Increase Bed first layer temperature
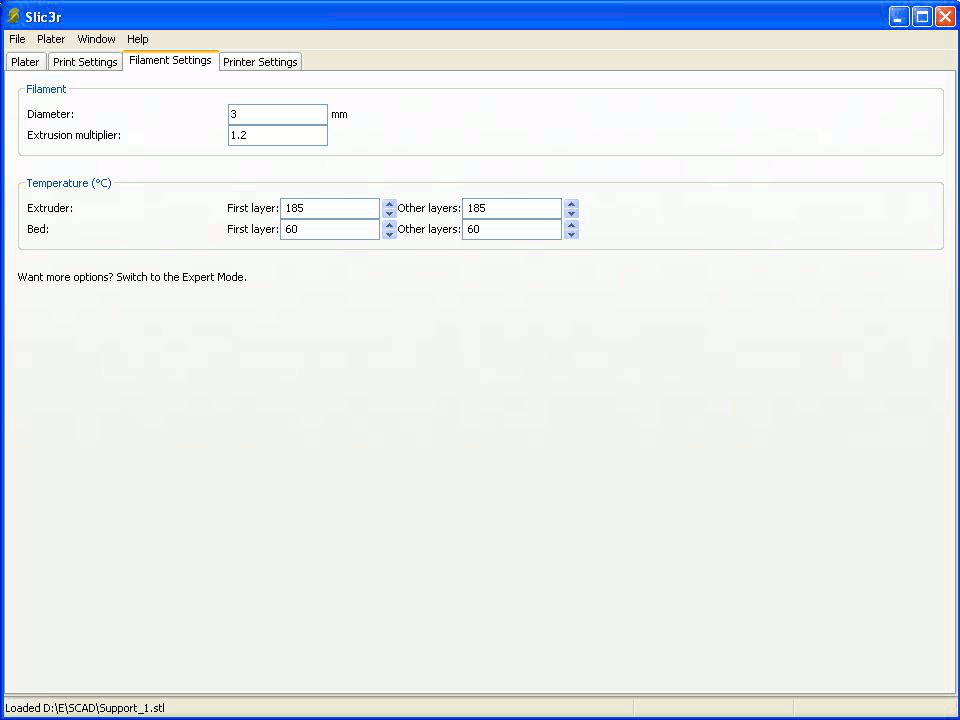Screen dimensions: 960x720 [390, 225]
